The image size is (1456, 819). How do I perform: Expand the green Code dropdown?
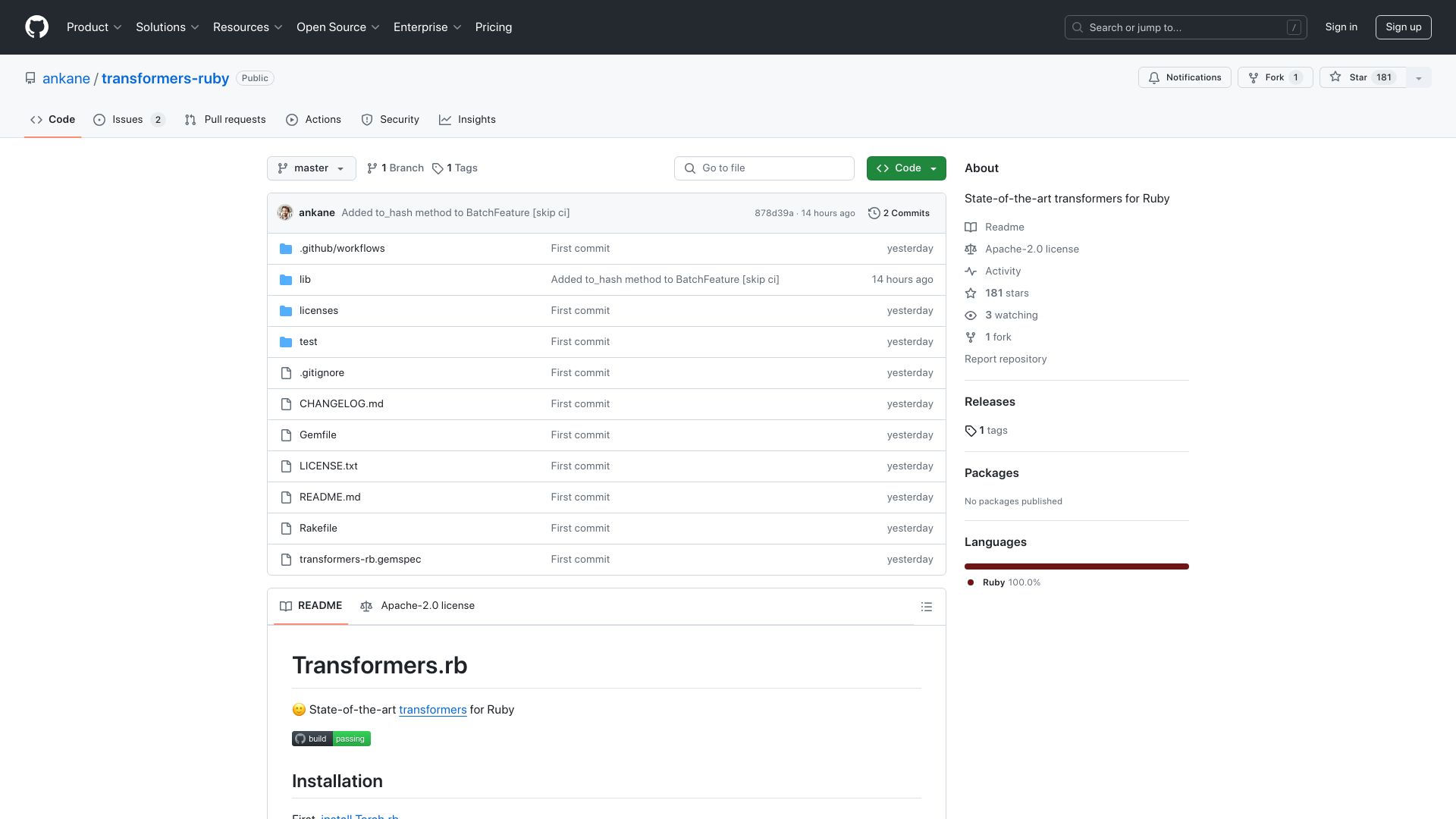(x=906, y=168)
